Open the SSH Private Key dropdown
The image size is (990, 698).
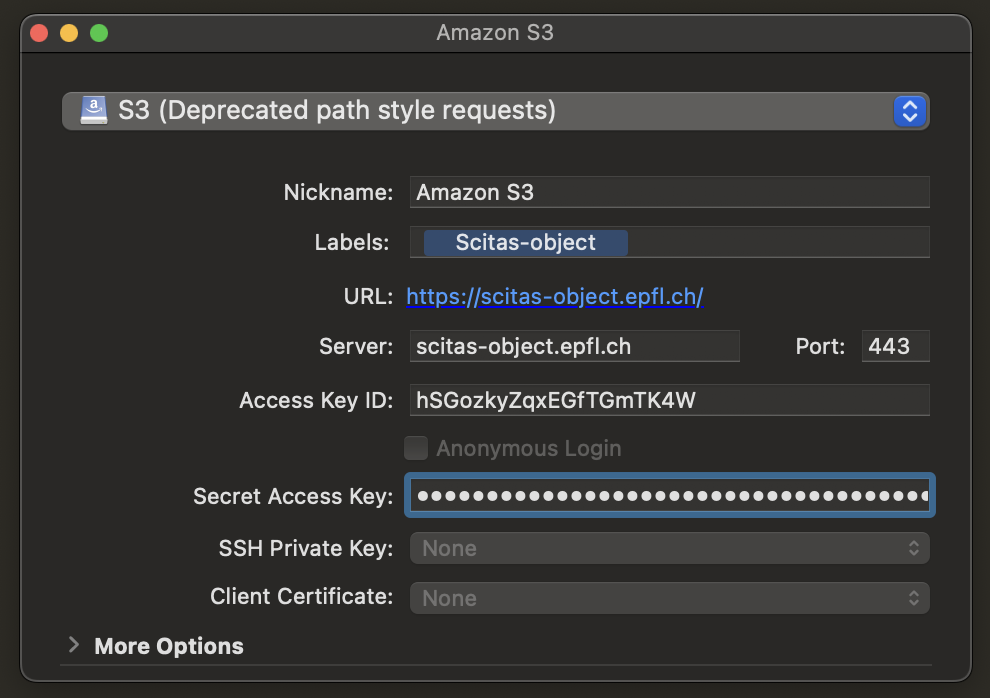(669, 548)
